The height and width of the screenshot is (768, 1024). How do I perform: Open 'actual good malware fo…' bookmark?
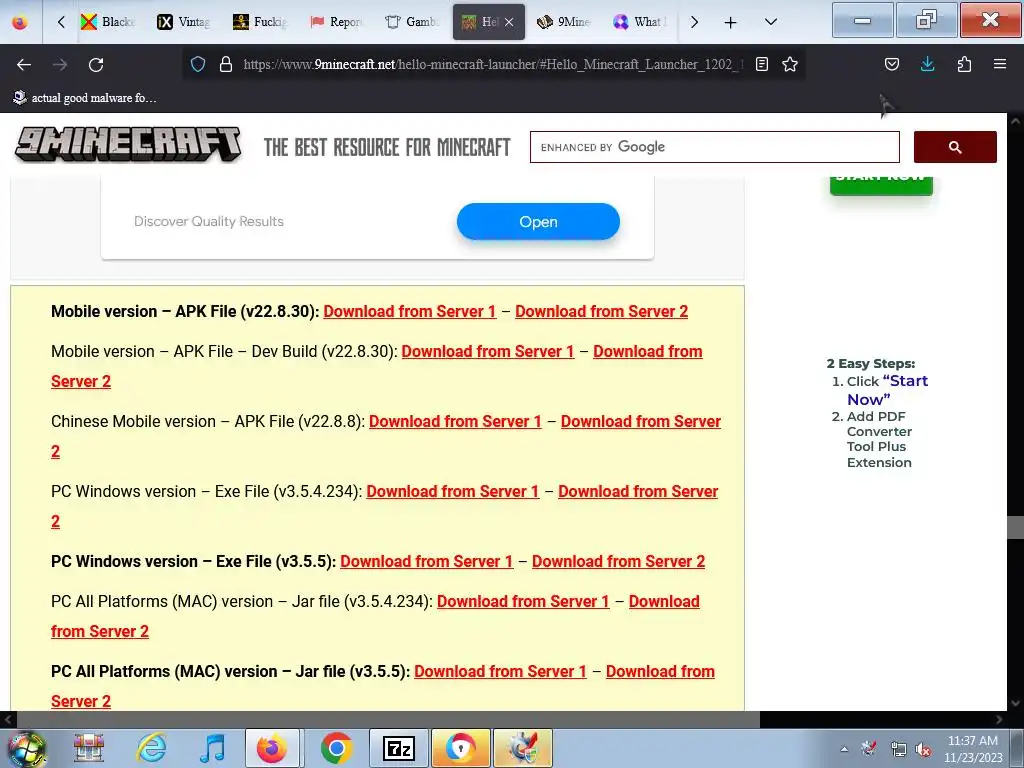click(x=85, y=98)
